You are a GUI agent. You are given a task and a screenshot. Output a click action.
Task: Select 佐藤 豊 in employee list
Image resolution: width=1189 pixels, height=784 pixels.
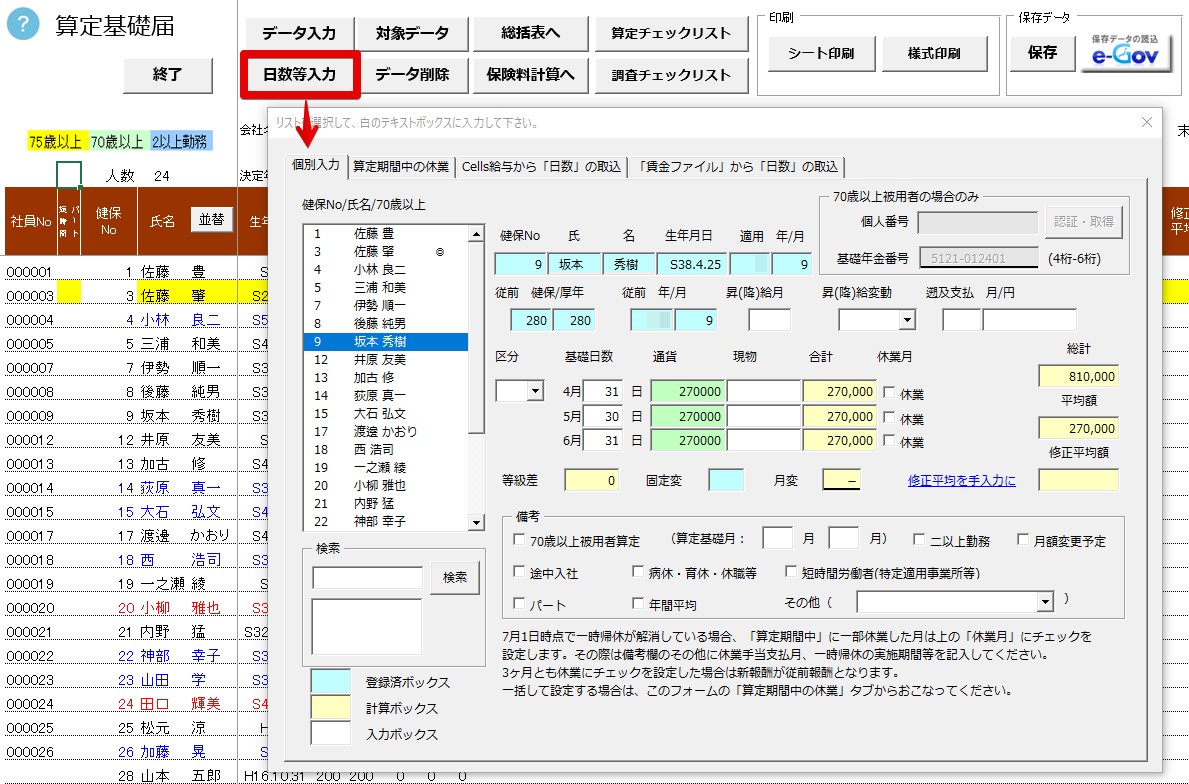click(x=385, y=234)
